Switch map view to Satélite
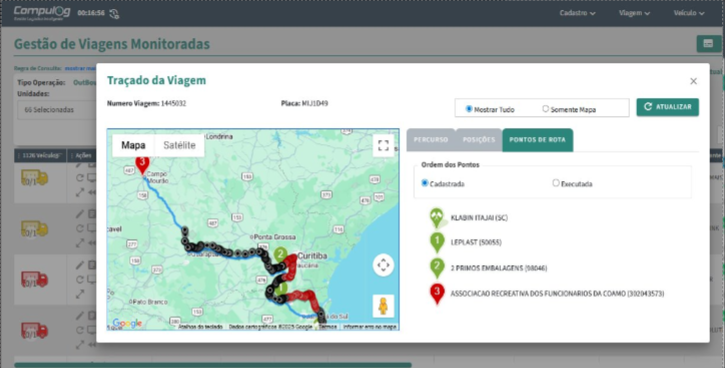The image size is (725, 368). 179,145
